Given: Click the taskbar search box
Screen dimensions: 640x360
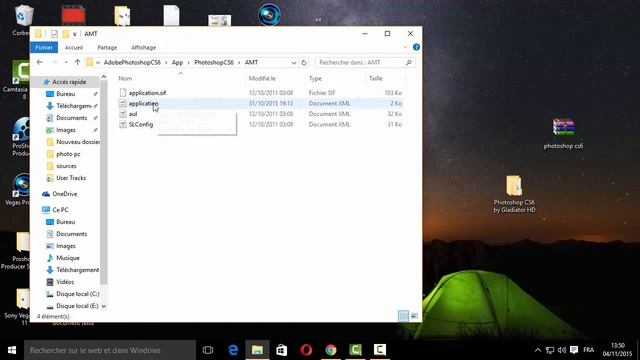Looking at the screenshot, I should pyautogui.click(x=110, y=350).
